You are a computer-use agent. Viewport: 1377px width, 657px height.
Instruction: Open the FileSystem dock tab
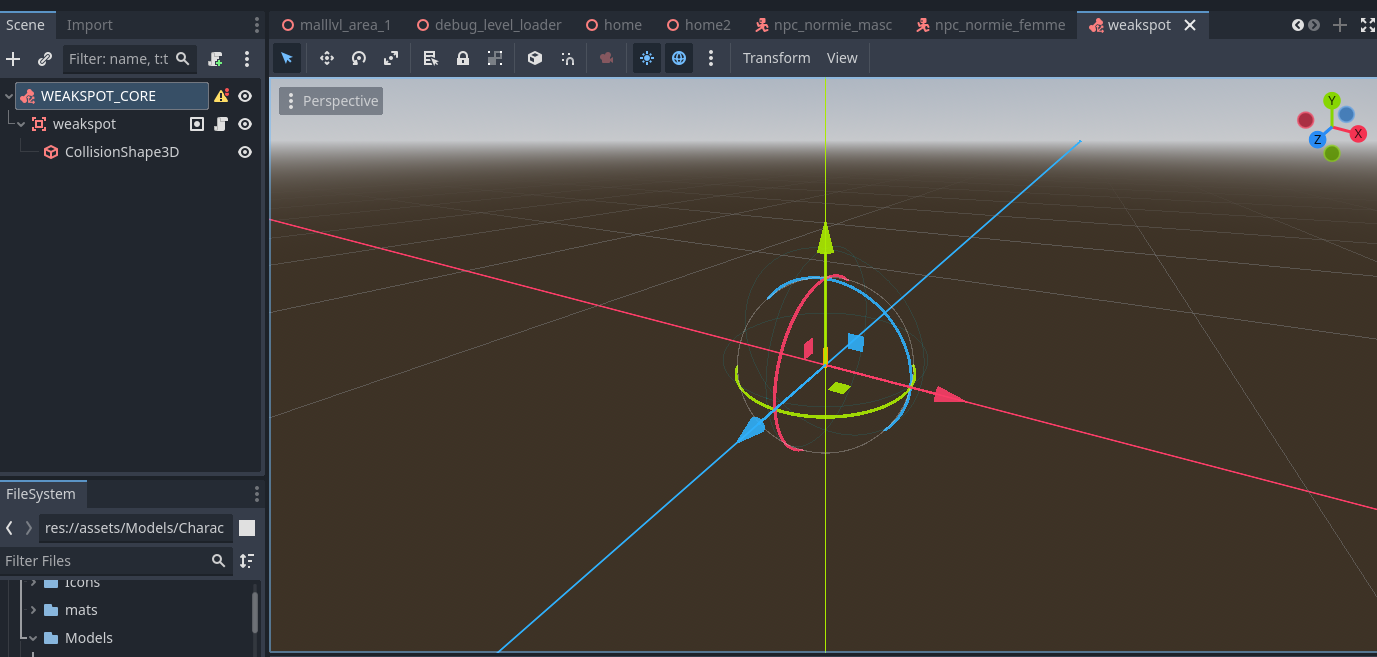[41, 494]
